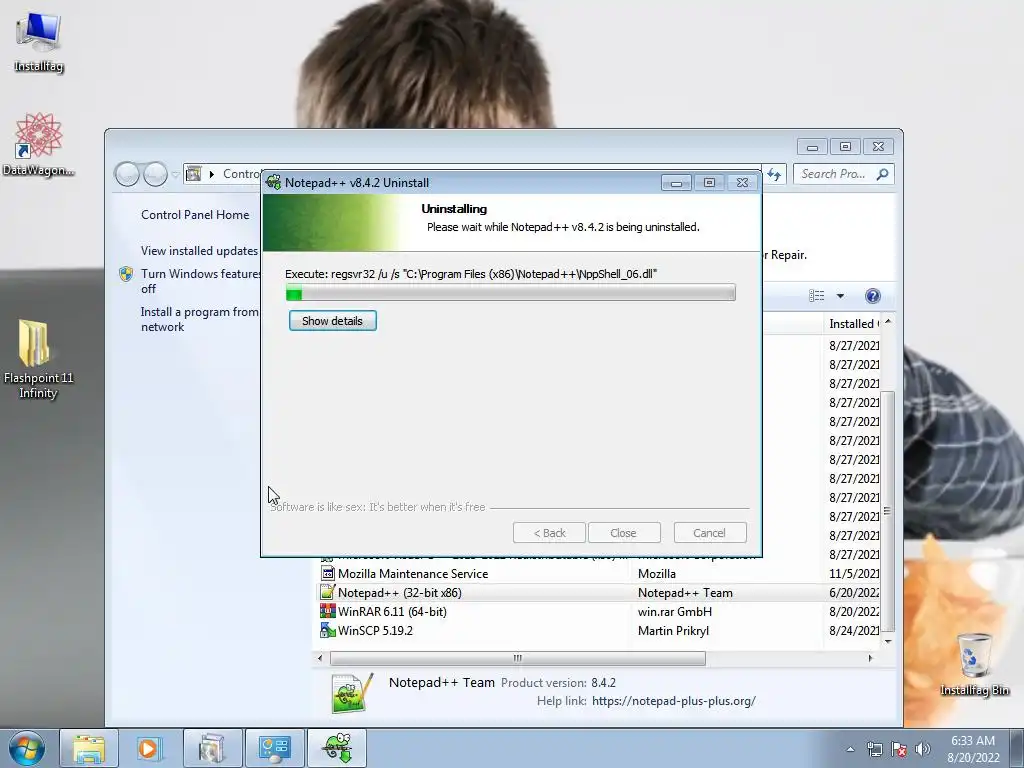
Task: Click the disabled Back button
Action: coord(549,533)
